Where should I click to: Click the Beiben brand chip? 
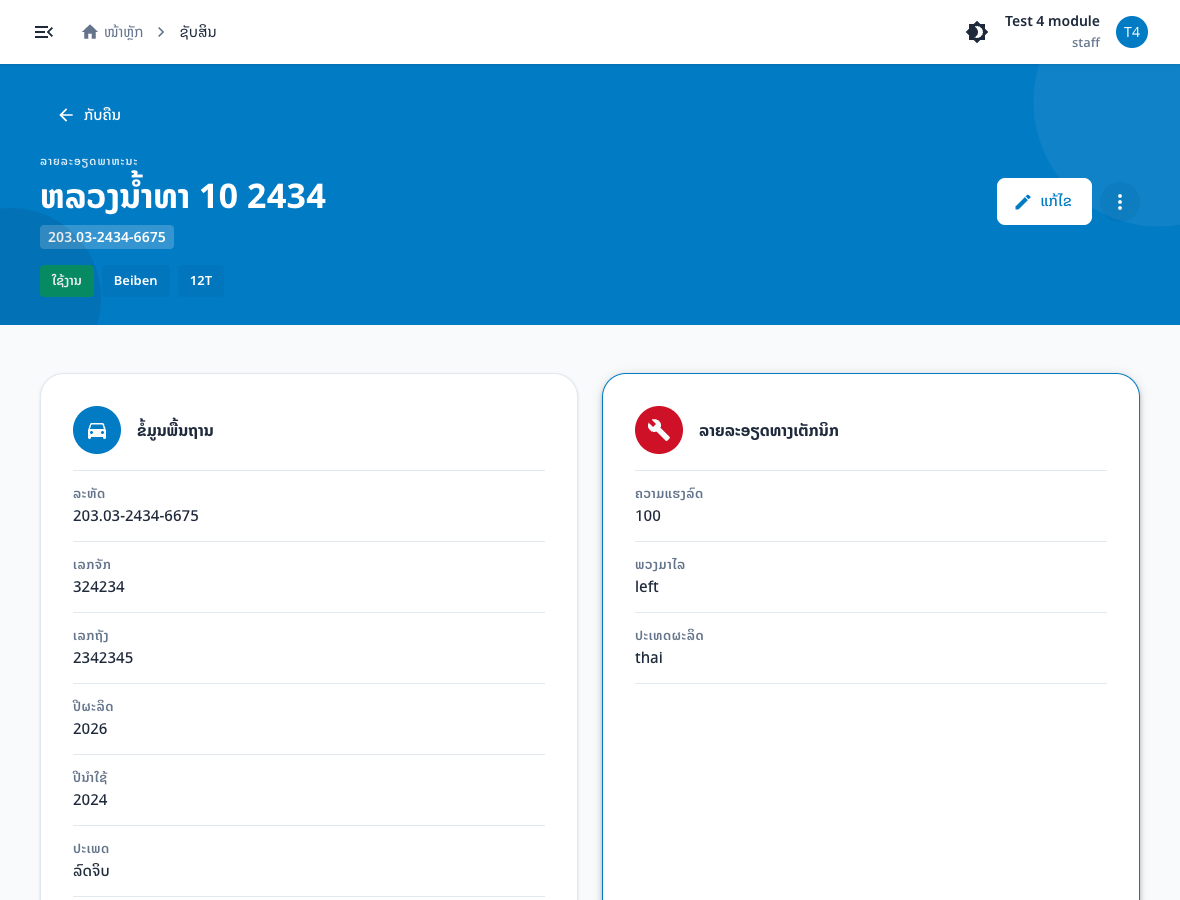[135, 281]
